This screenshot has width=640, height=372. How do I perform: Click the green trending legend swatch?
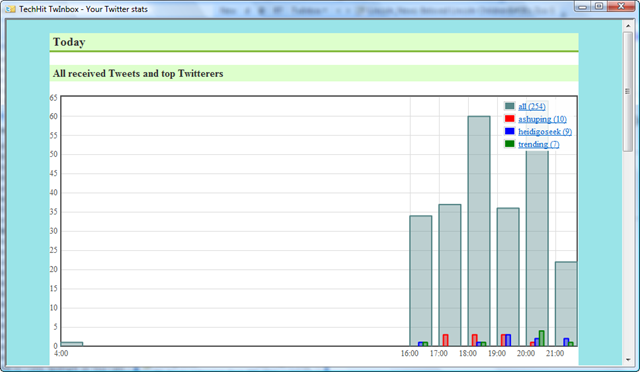coord(509,144)
